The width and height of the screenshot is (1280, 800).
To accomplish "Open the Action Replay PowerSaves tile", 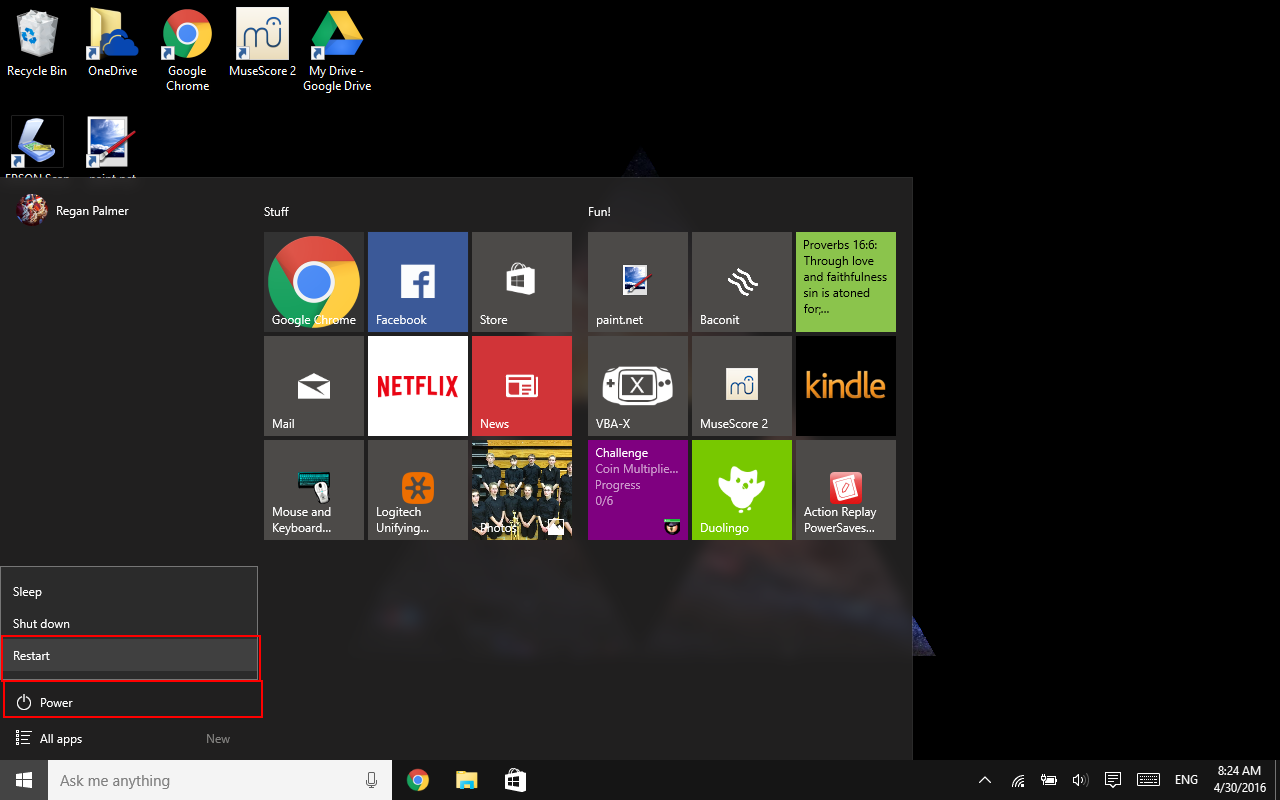I will pos(846,490).
